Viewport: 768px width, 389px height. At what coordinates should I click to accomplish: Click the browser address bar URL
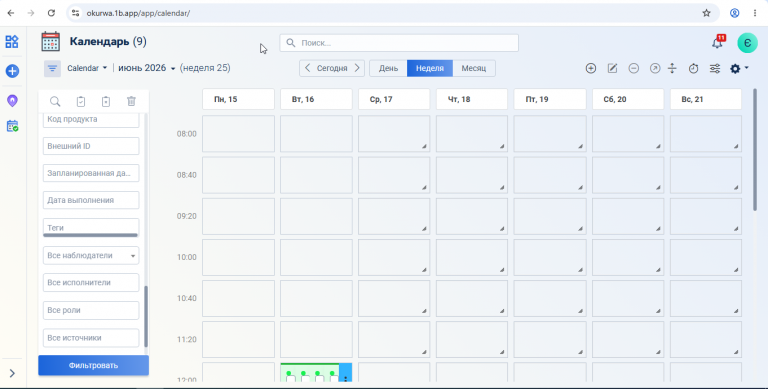point(138,13)
